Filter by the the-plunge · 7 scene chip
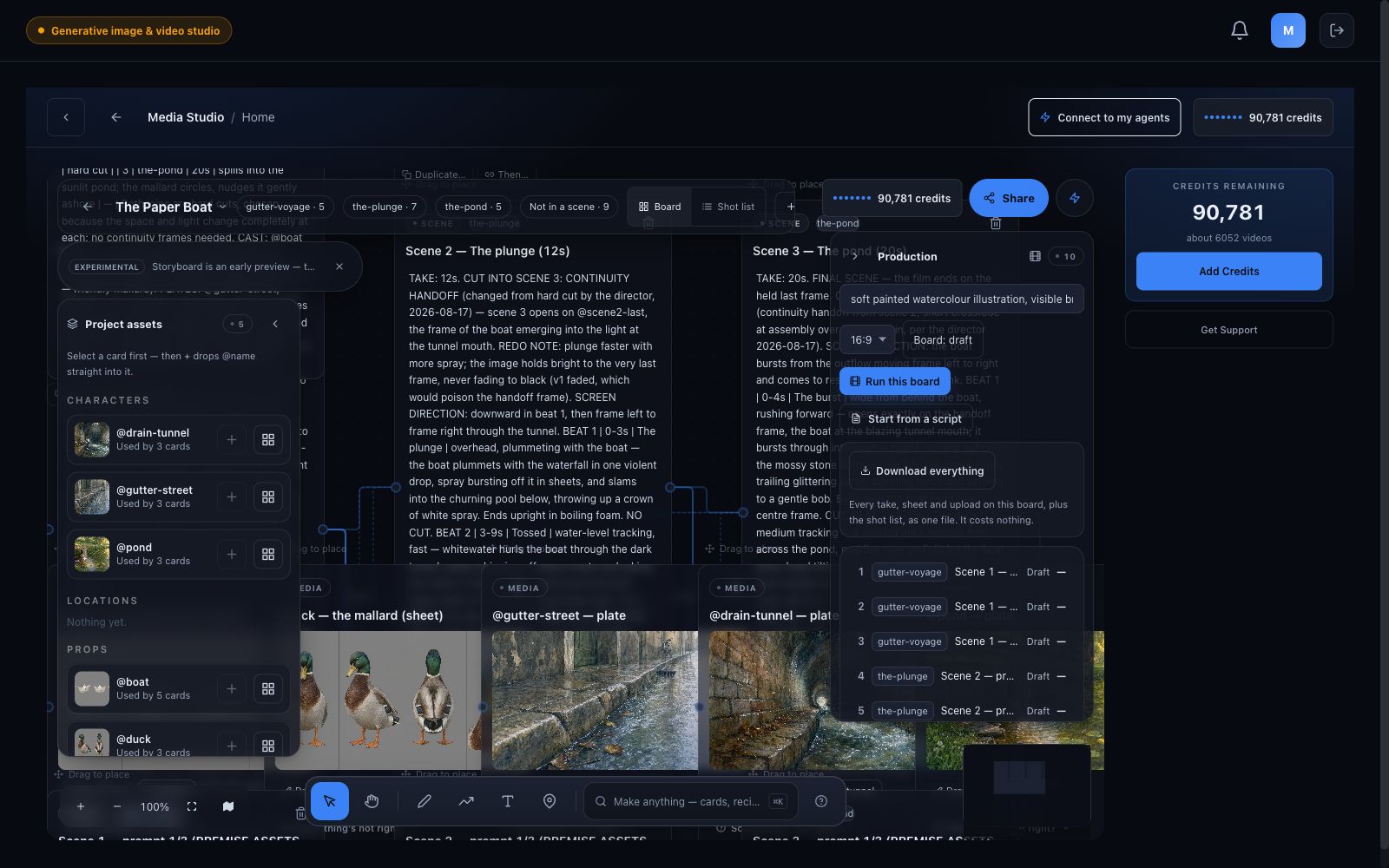Image resolution: width=1389 pixels, height=868 pixels. [x=385, y=207]
